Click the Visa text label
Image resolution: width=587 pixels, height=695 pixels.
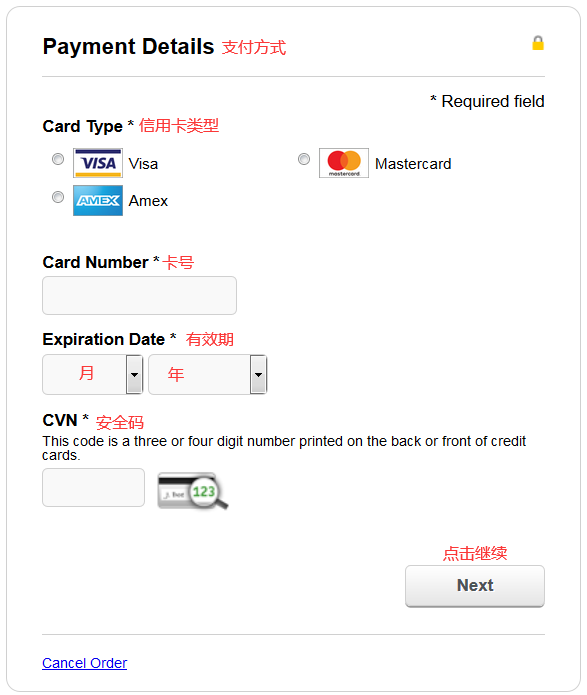point(143,164)
